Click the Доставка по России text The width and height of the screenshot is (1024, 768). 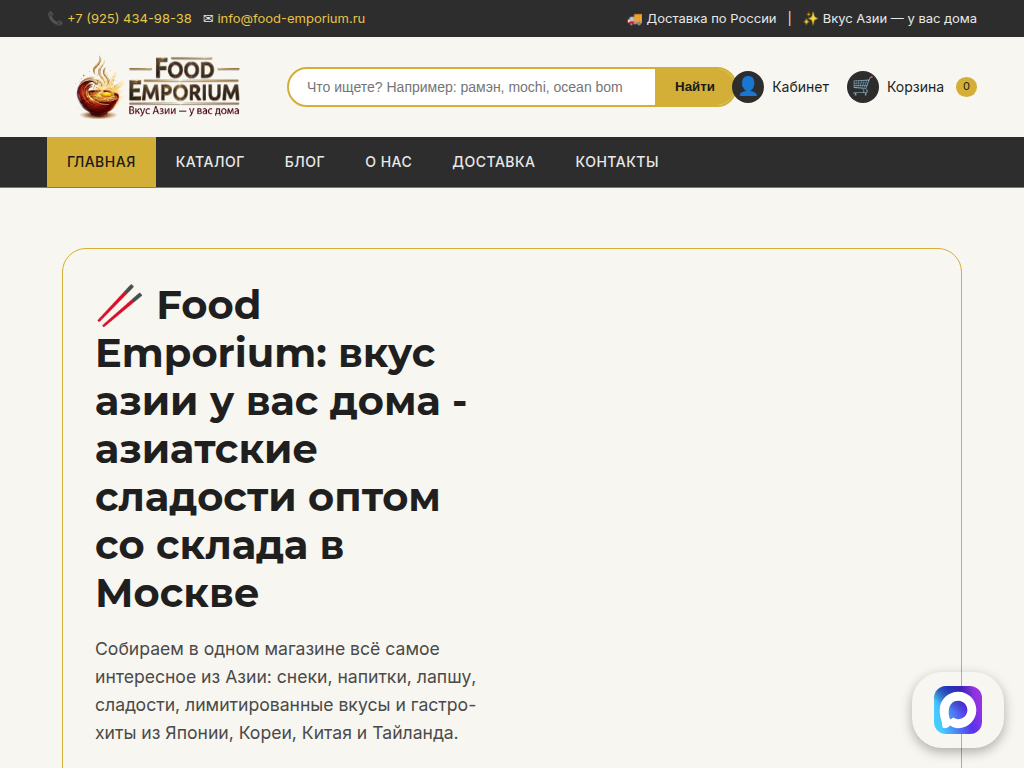[711, 19]
